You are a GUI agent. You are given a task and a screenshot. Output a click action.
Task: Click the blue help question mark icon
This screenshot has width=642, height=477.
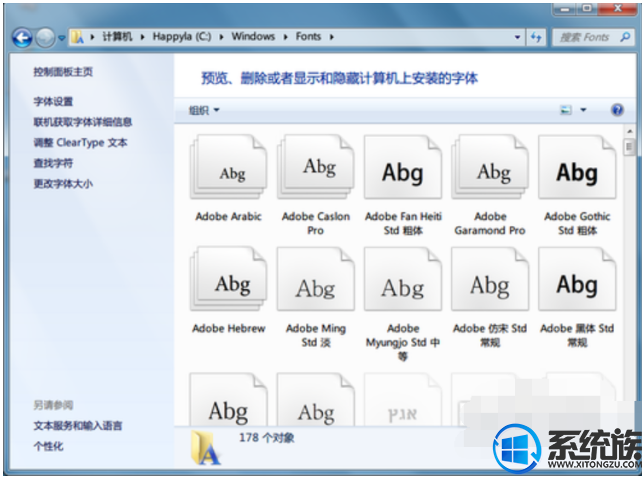click(x=617, y=110)
